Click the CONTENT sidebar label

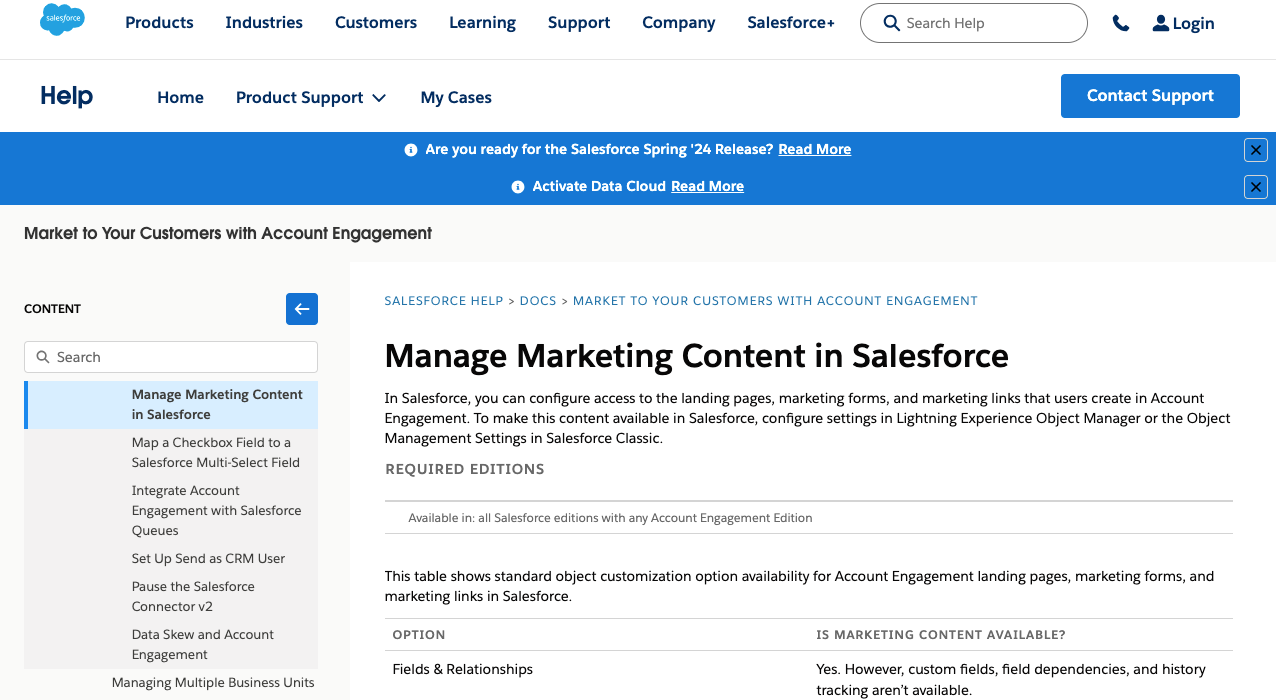(x=52, y=309)
